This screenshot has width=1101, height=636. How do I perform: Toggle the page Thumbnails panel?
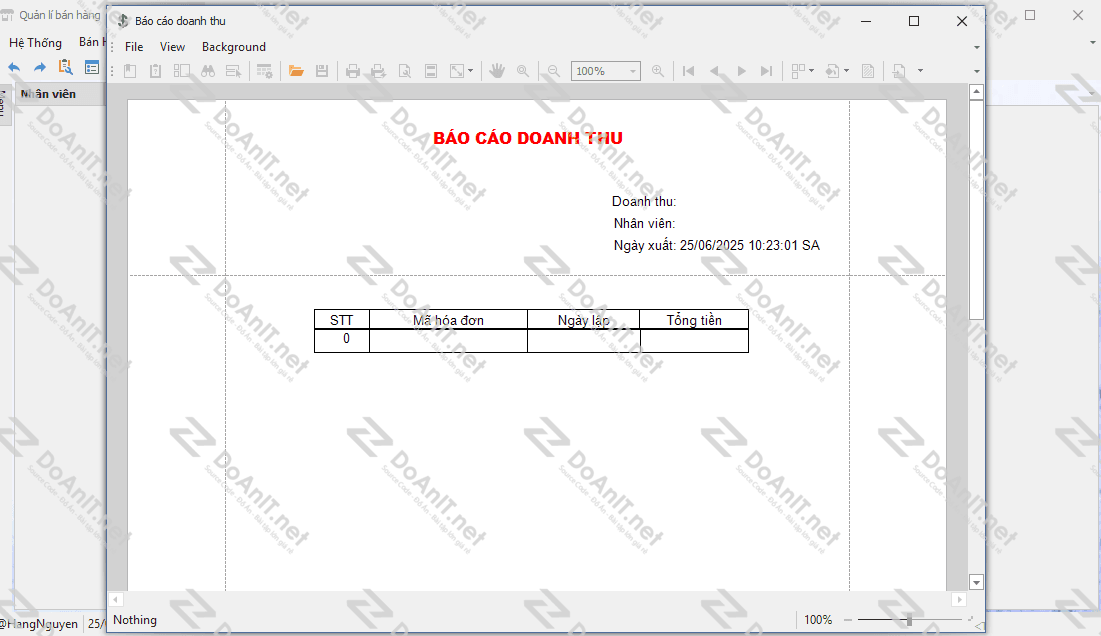pyautogui.click(x=182, y=71)
